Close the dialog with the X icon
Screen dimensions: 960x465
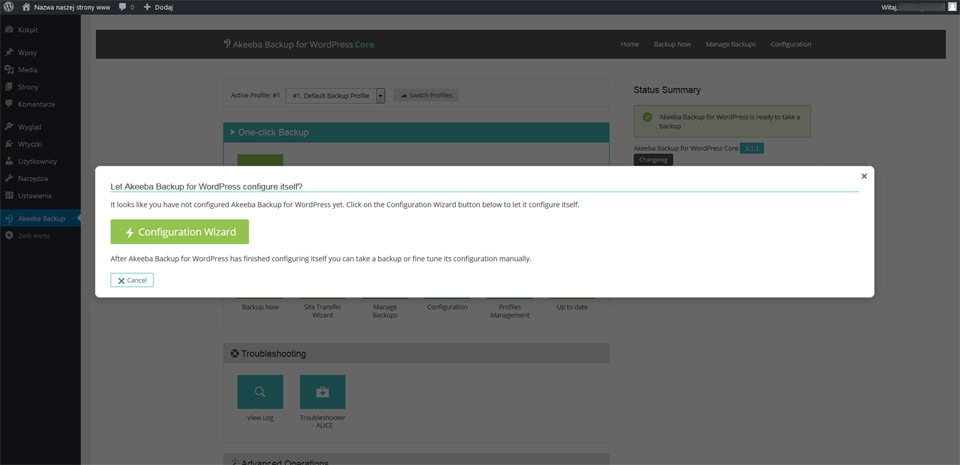[864, 176]
